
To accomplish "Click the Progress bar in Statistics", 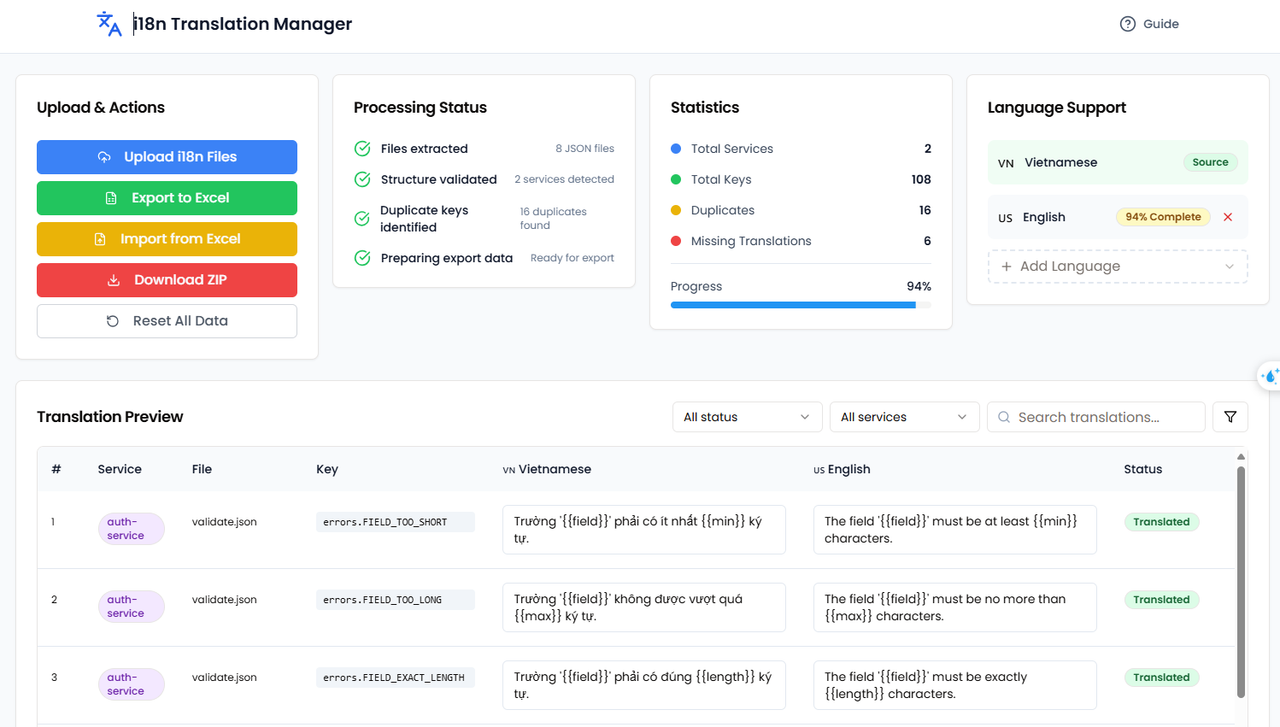I will pyautogui.click(x=800, y=305).
